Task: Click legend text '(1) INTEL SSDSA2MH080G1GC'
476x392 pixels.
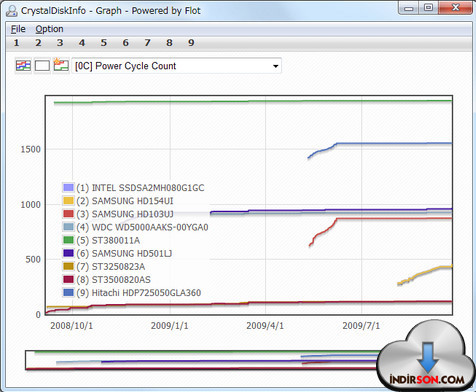Action: coord(140,188)
